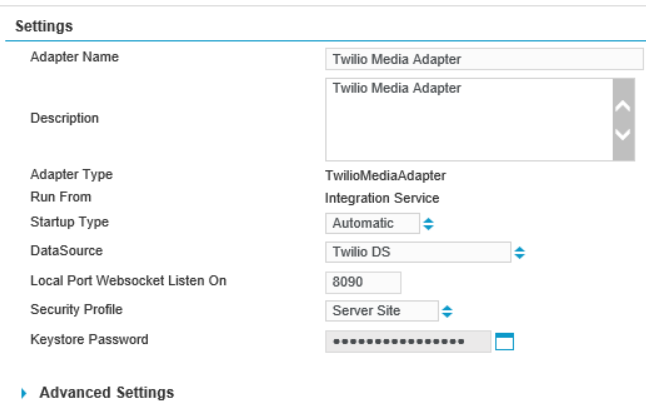
Task: Open the DataSource dropdown showing Twilio DS
Action: coord(418,252)
